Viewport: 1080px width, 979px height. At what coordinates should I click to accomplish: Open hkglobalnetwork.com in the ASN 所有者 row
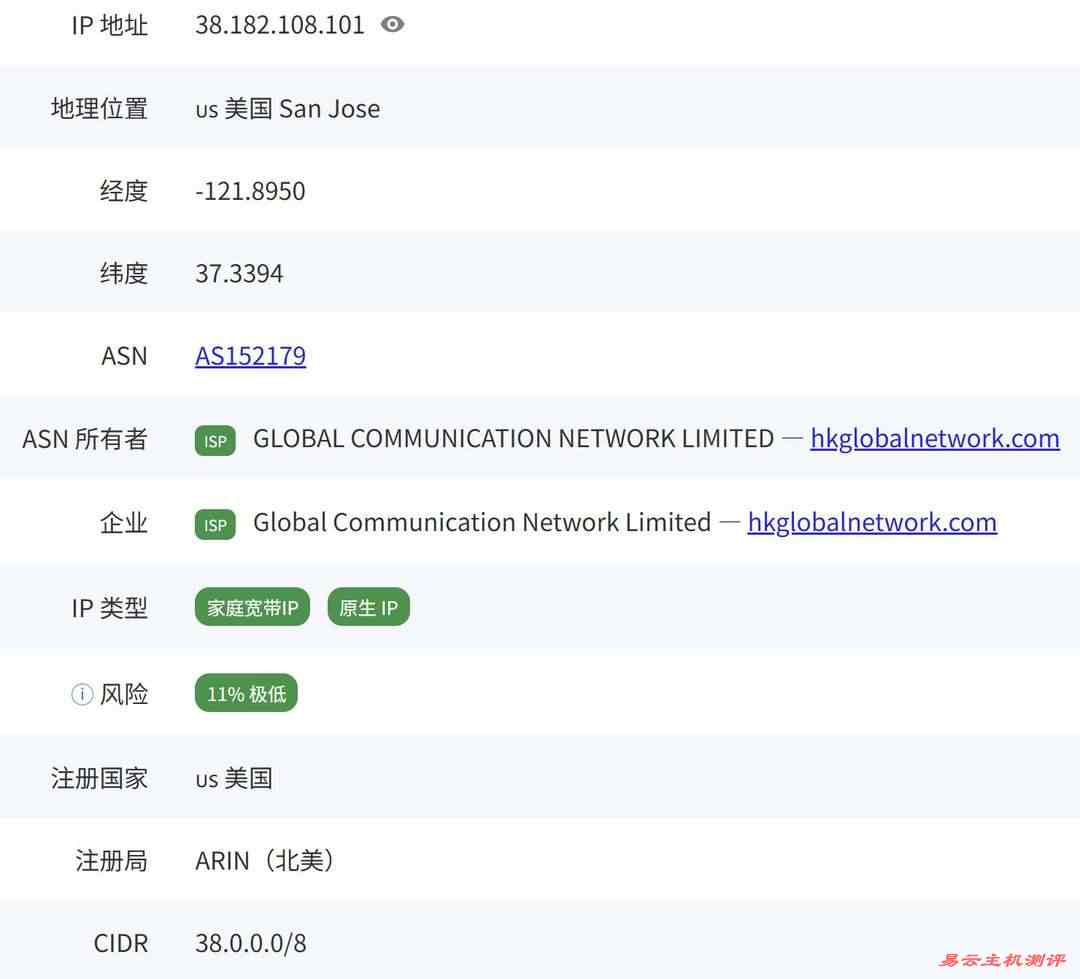[934, 438]
